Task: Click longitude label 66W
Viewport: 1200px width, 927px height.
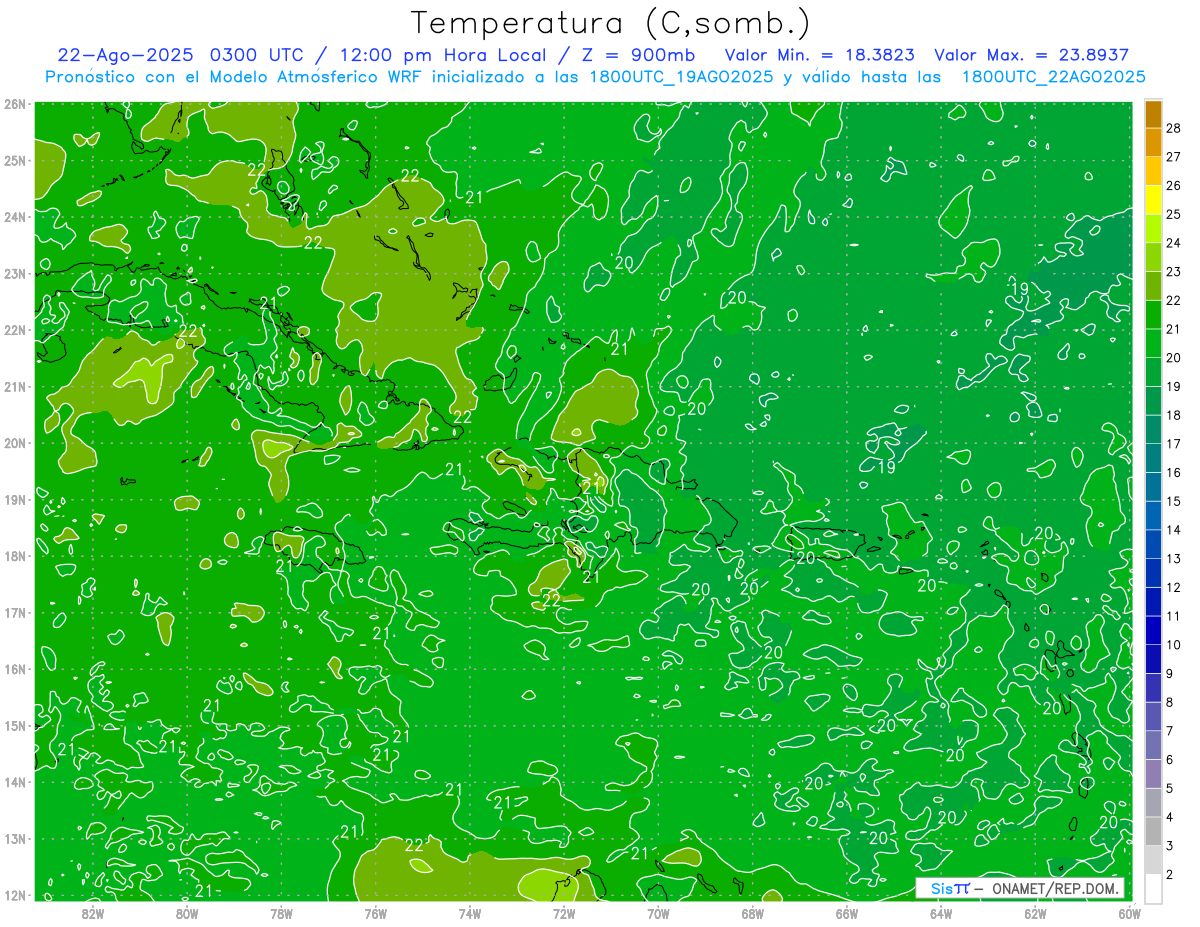Action: (847, 913)
